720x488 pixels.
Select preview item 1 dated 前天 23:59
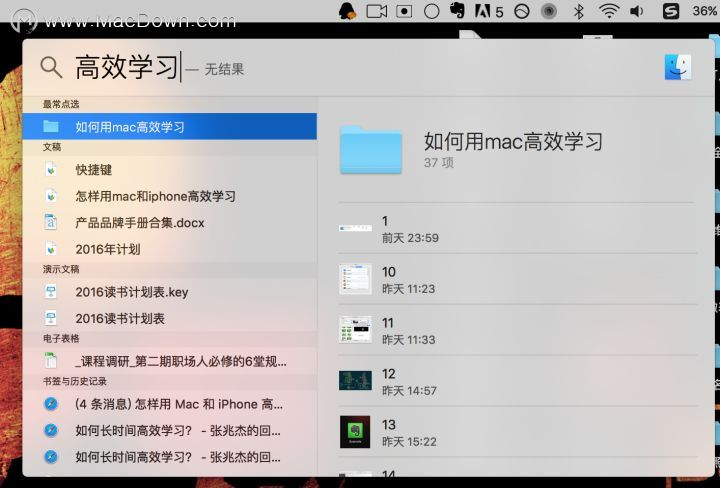point(518,228)
